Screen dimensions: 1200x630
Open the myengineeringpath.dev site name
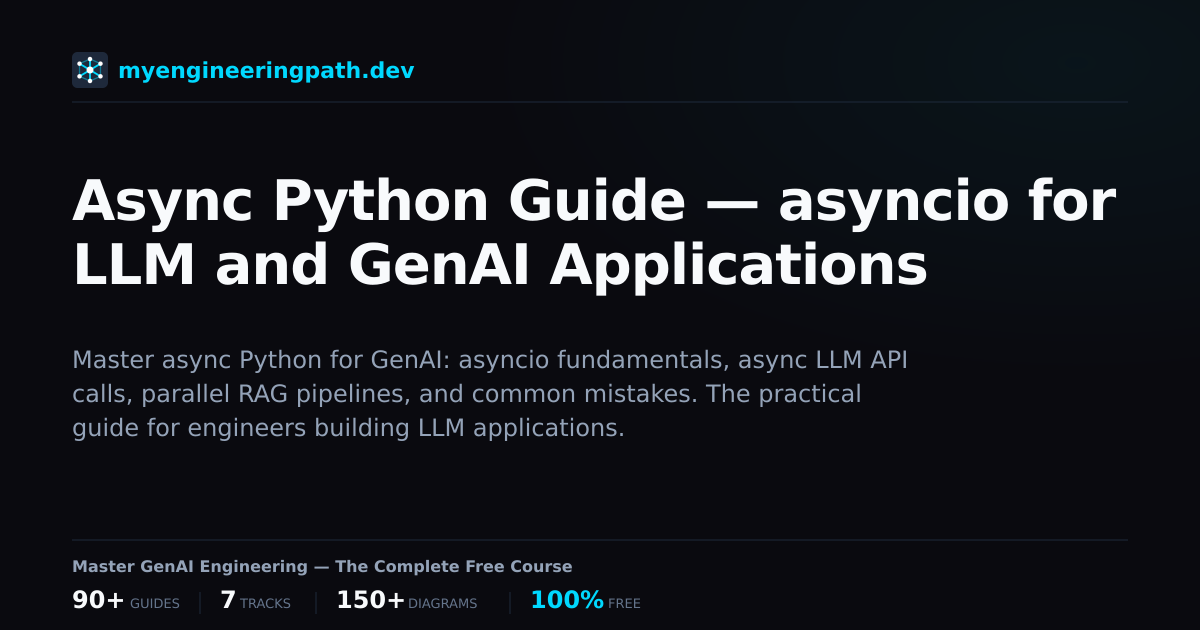(266, 71)
